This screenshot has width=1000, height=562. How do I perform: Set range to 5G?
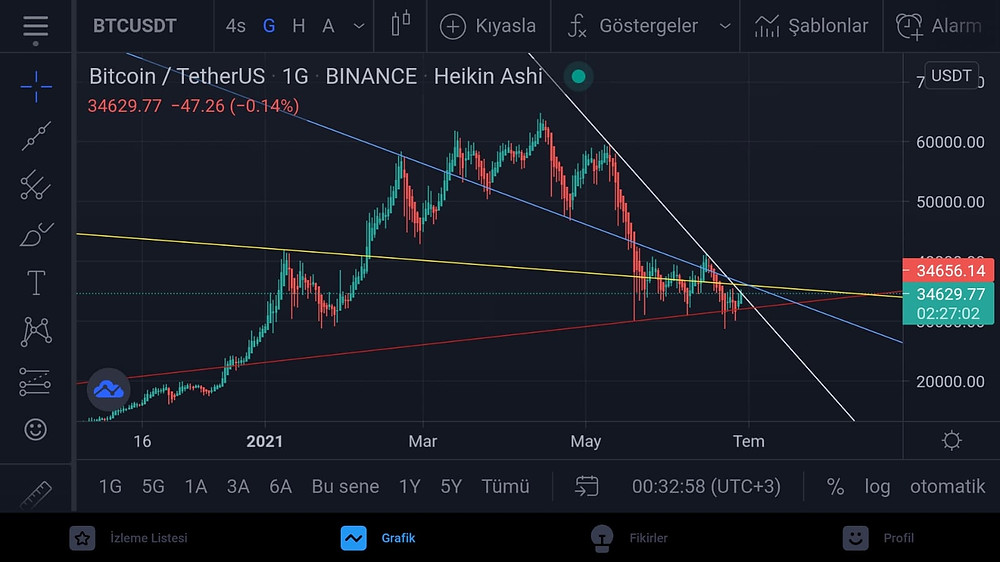click(x=153, y=487)
